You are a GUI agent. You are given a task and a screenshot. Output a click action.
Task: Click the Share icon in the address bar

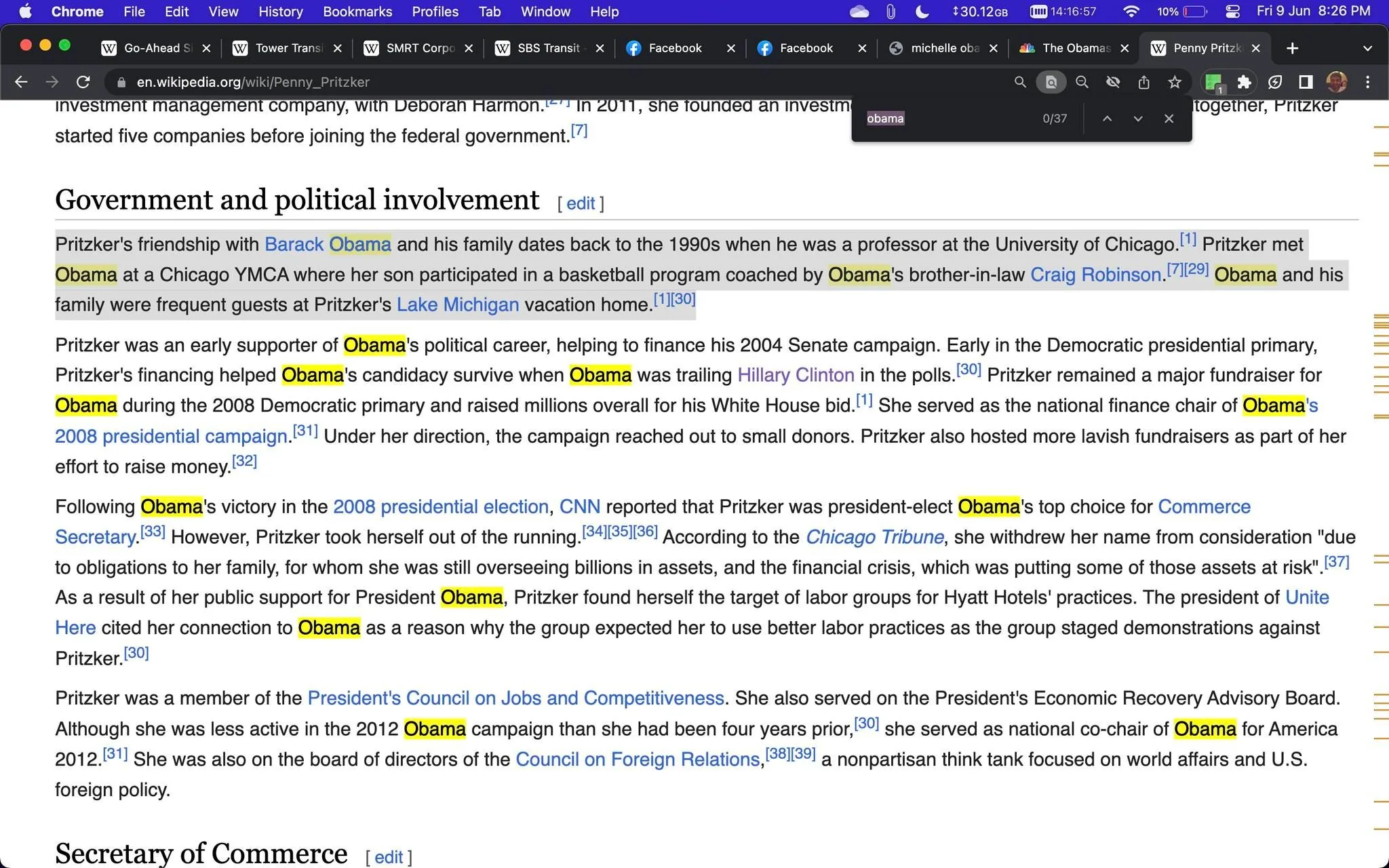click(1143, 82)
